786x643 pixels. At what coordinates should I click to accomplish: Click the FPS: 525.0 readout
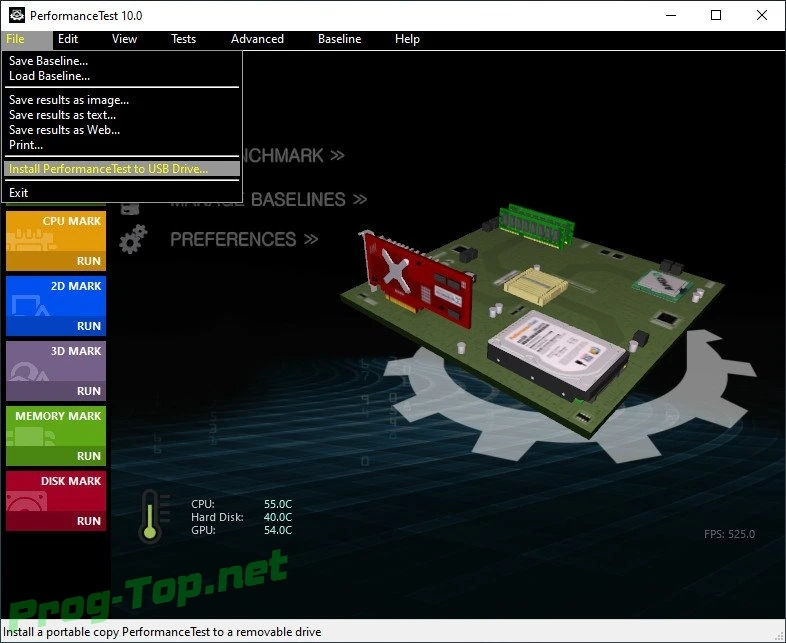[x=729, y=534]
